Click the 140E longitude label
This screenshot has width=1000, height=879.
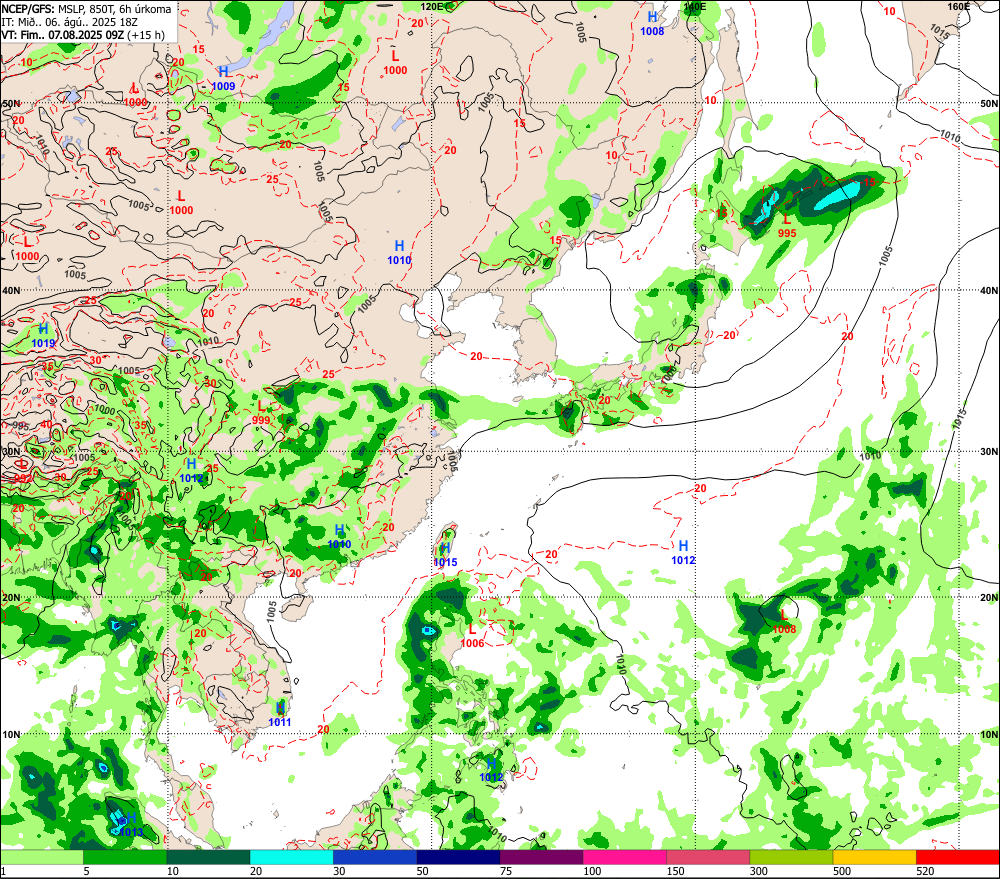(x=695, y=7)
